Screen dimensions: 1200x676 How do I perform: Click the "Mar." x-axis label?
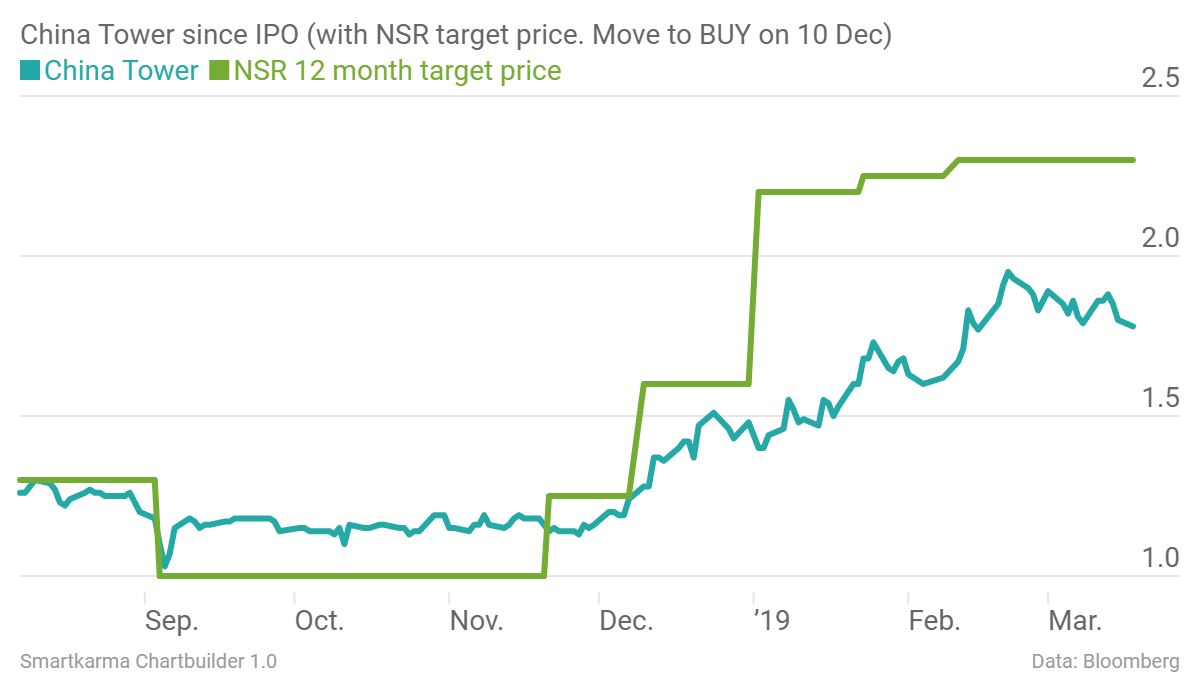pyautogui.click(x=1075, y=621)
